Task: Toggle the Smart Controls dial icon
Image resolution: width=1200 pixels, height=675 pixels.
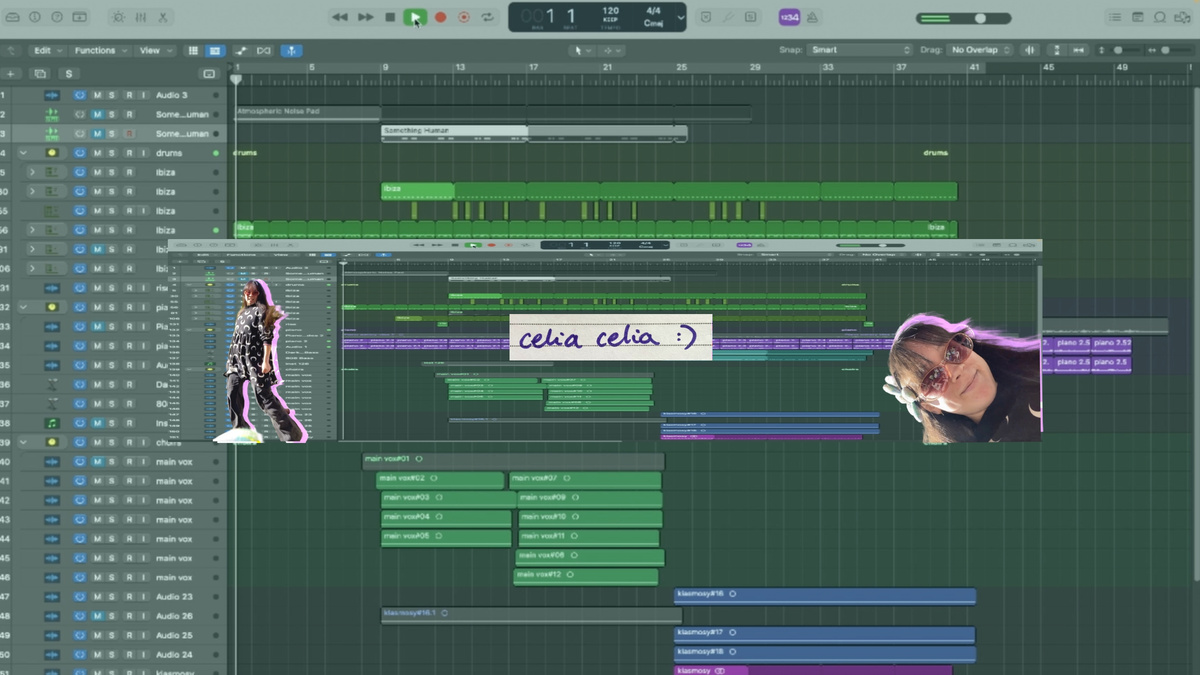Action: [x=117, y=17]
